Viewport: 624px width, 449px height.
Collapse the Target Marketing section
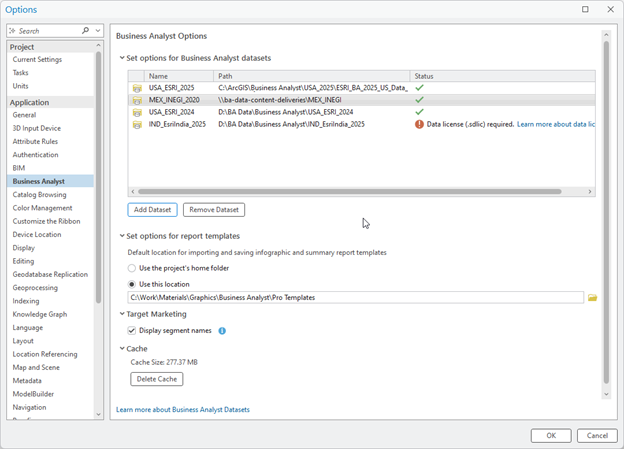(x=122, y=314)
